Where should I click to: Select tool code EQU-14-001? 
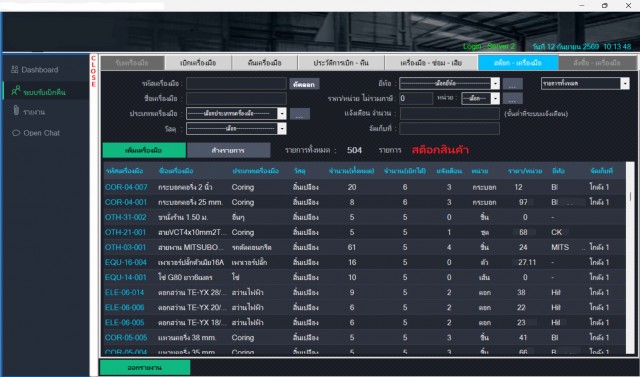pyautogui.click(x=126, y=277)
